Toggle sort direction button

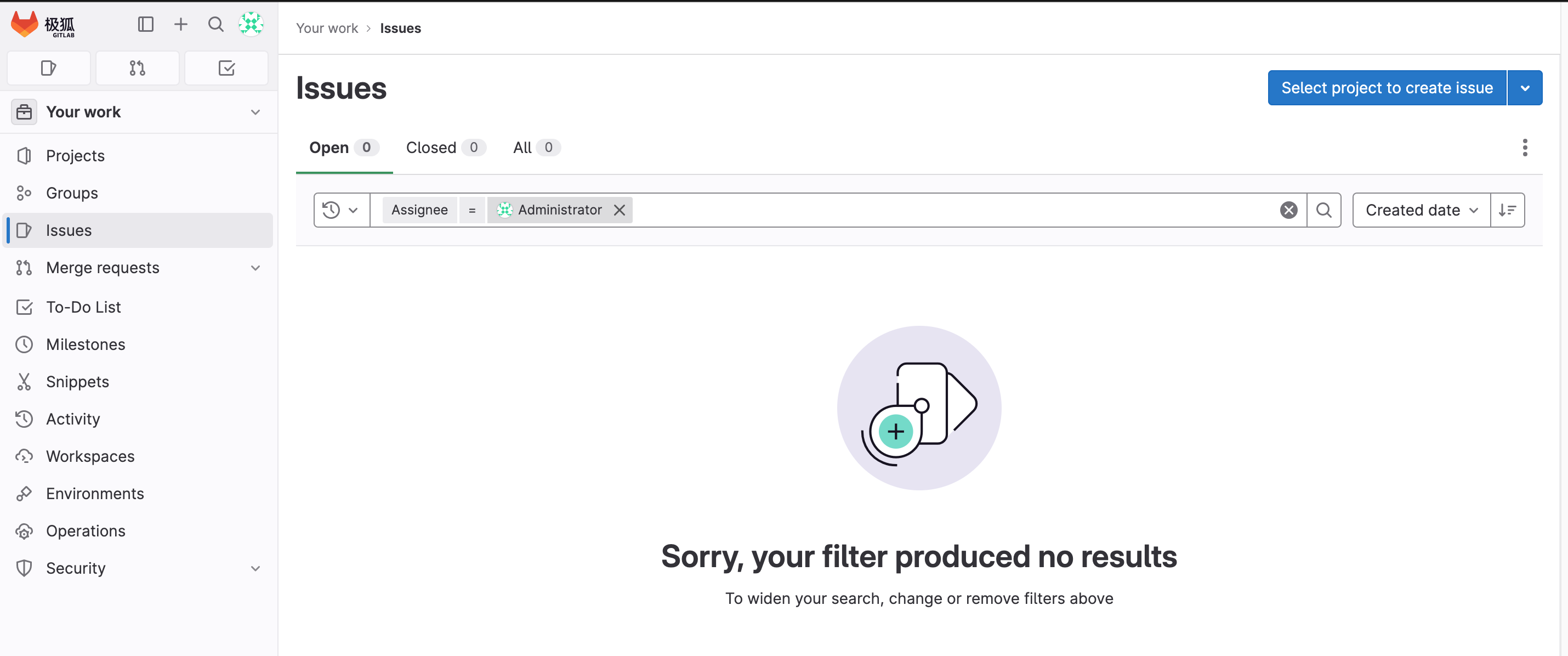click(x=1507, y=210)
